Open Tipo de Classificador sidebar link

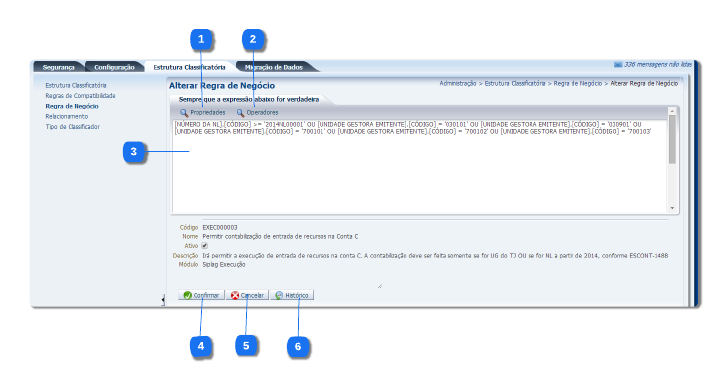pyautogui.click(x=72, y=127)
